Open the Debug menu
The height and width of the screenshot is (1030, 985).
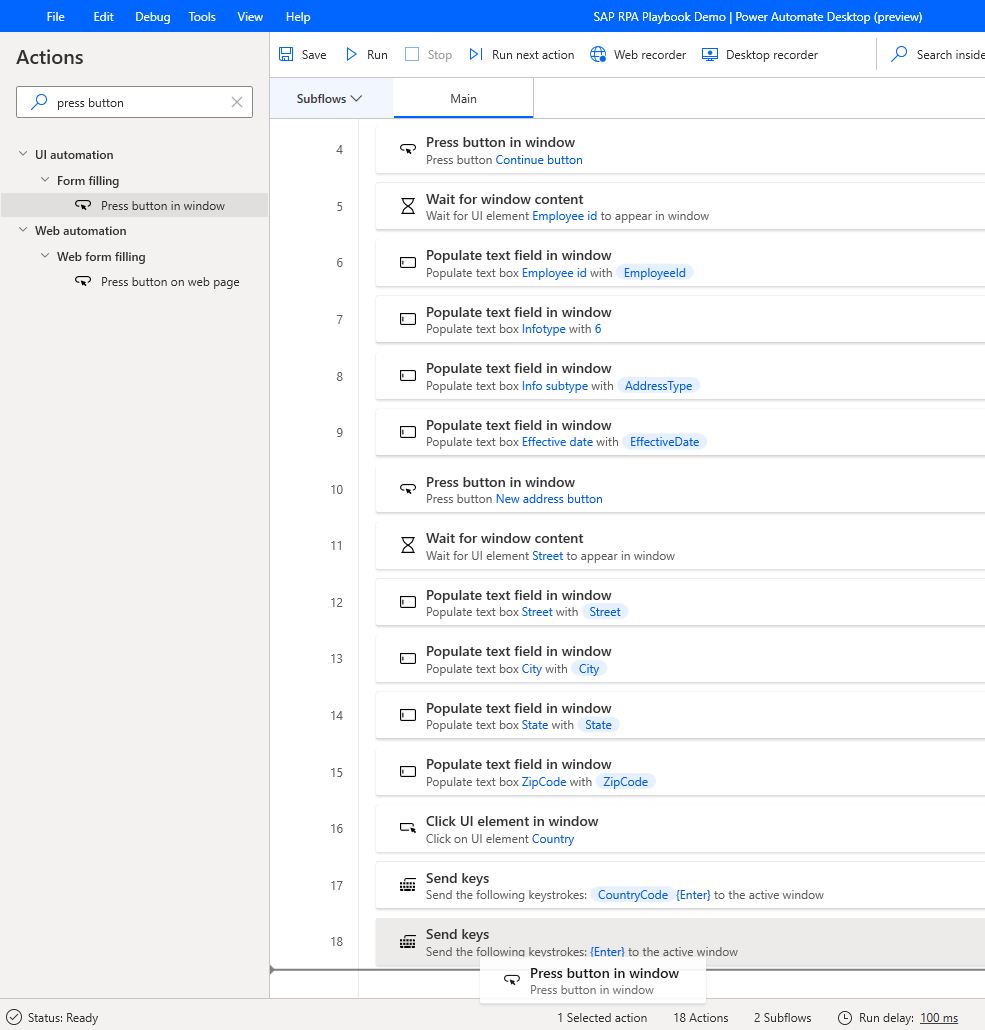click(152, 16)
